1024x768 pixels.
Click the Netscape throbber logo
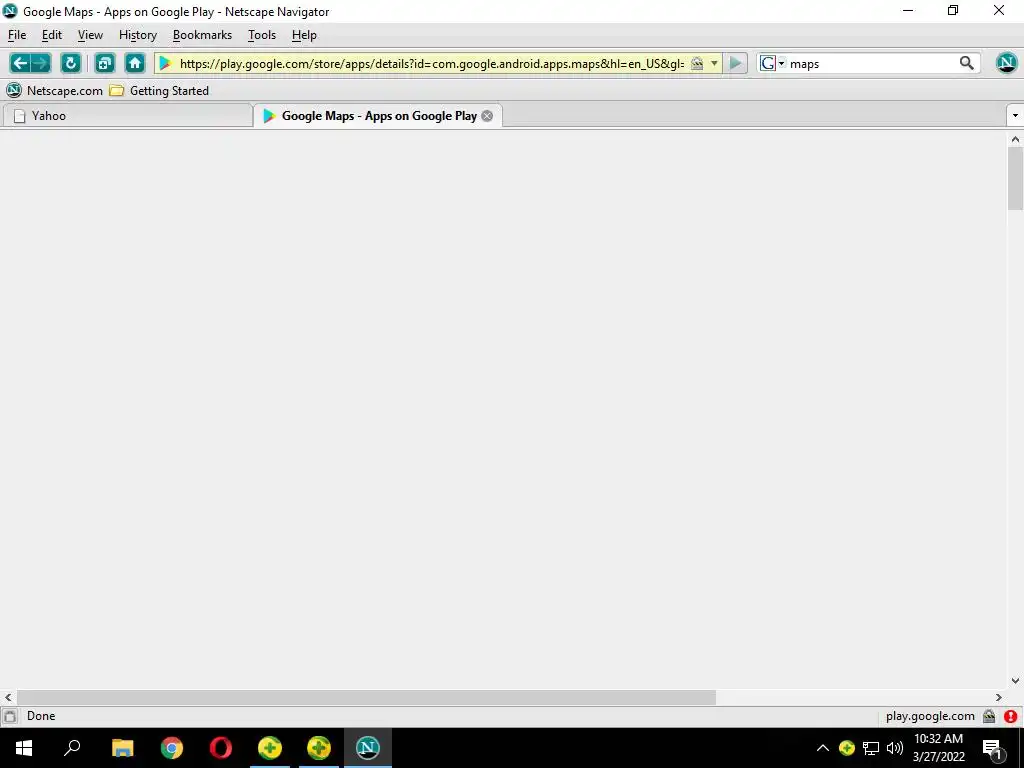point(1006,63)
